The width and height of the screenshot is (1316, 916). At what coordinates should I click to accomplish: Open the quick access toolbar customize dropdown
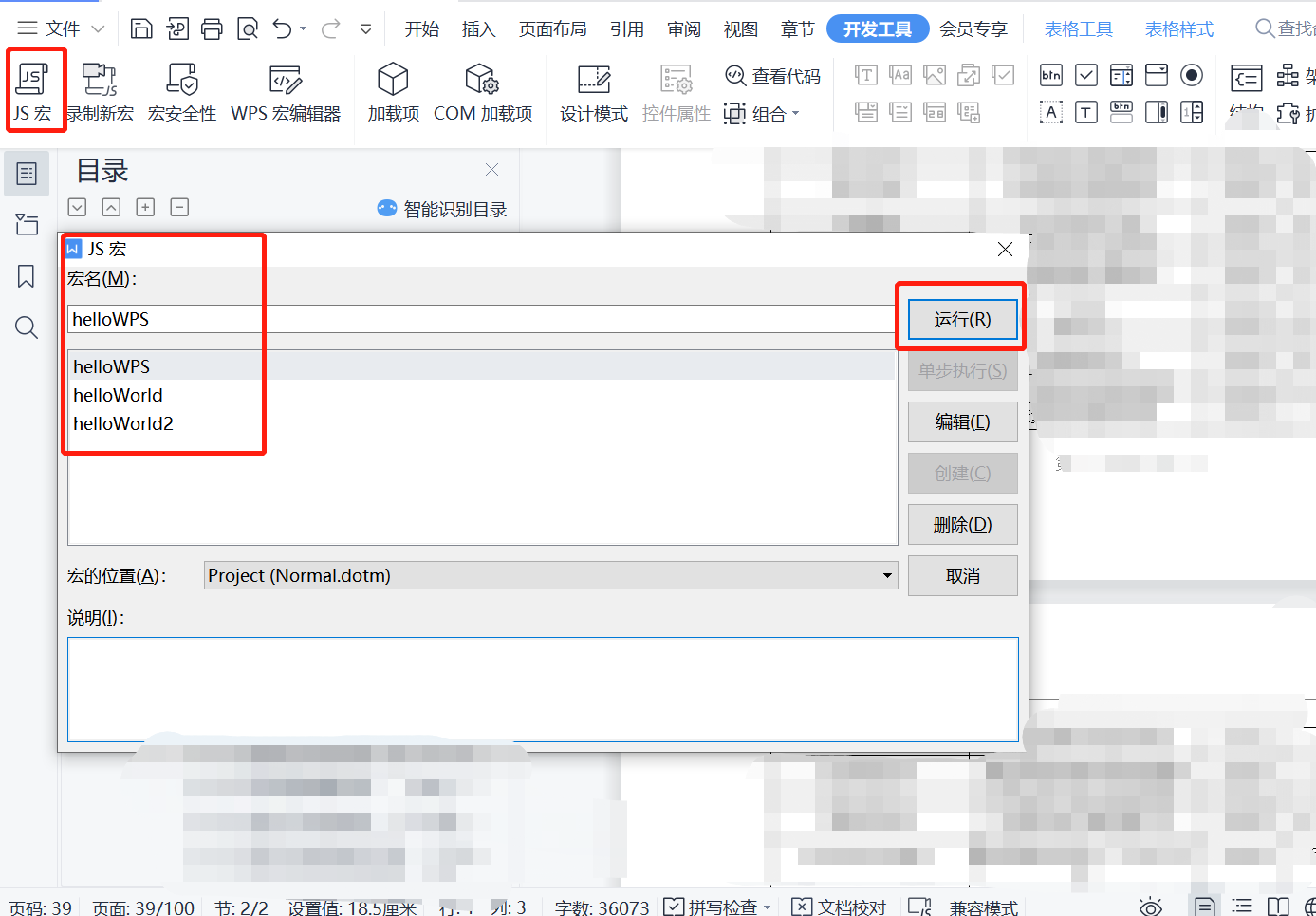click(365, 29)
